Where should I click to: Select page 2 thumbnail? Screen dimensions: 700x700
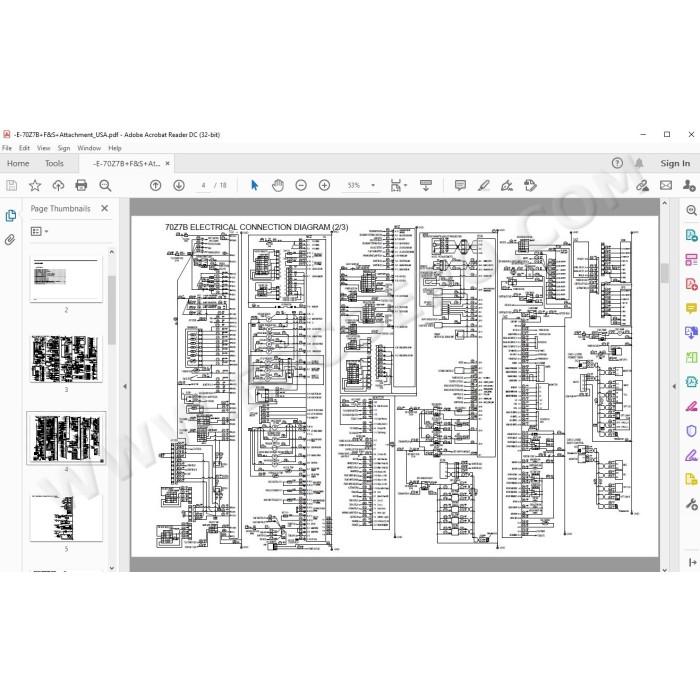[66, 279]
